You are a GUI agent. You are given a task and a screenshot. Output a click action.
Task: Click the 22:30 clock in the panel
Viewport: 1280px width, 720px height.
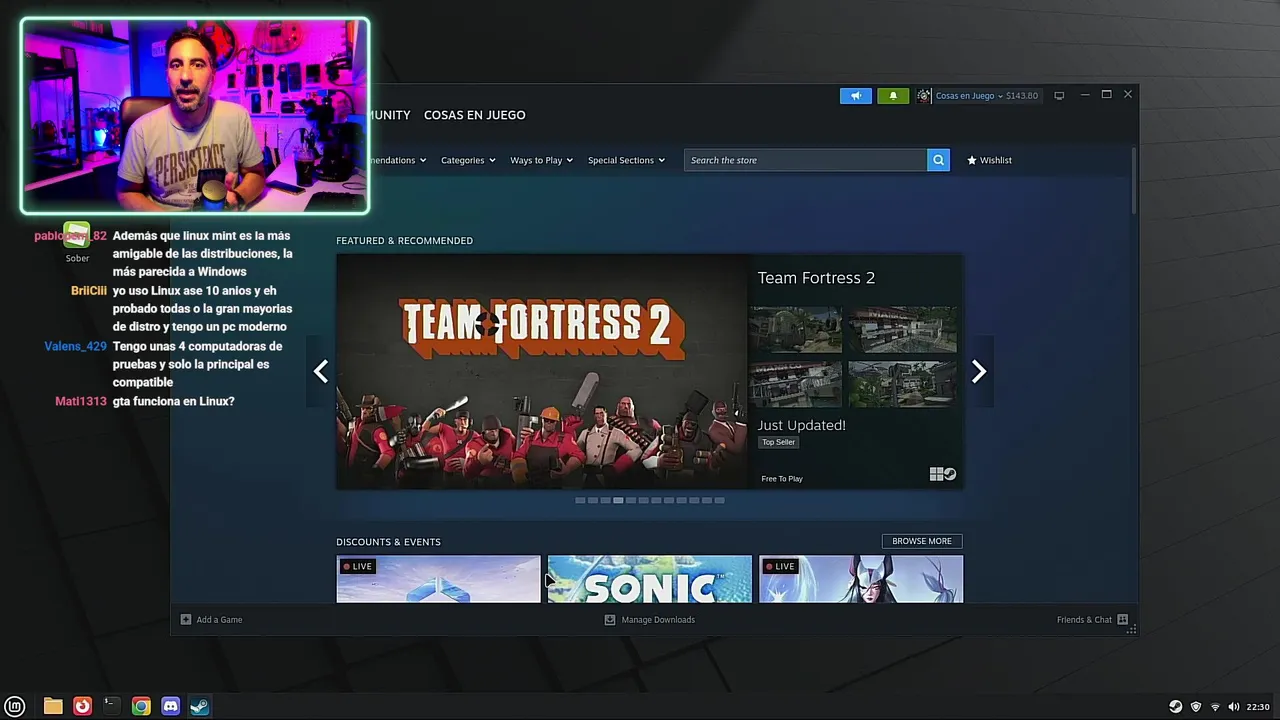pos(1258,707)
